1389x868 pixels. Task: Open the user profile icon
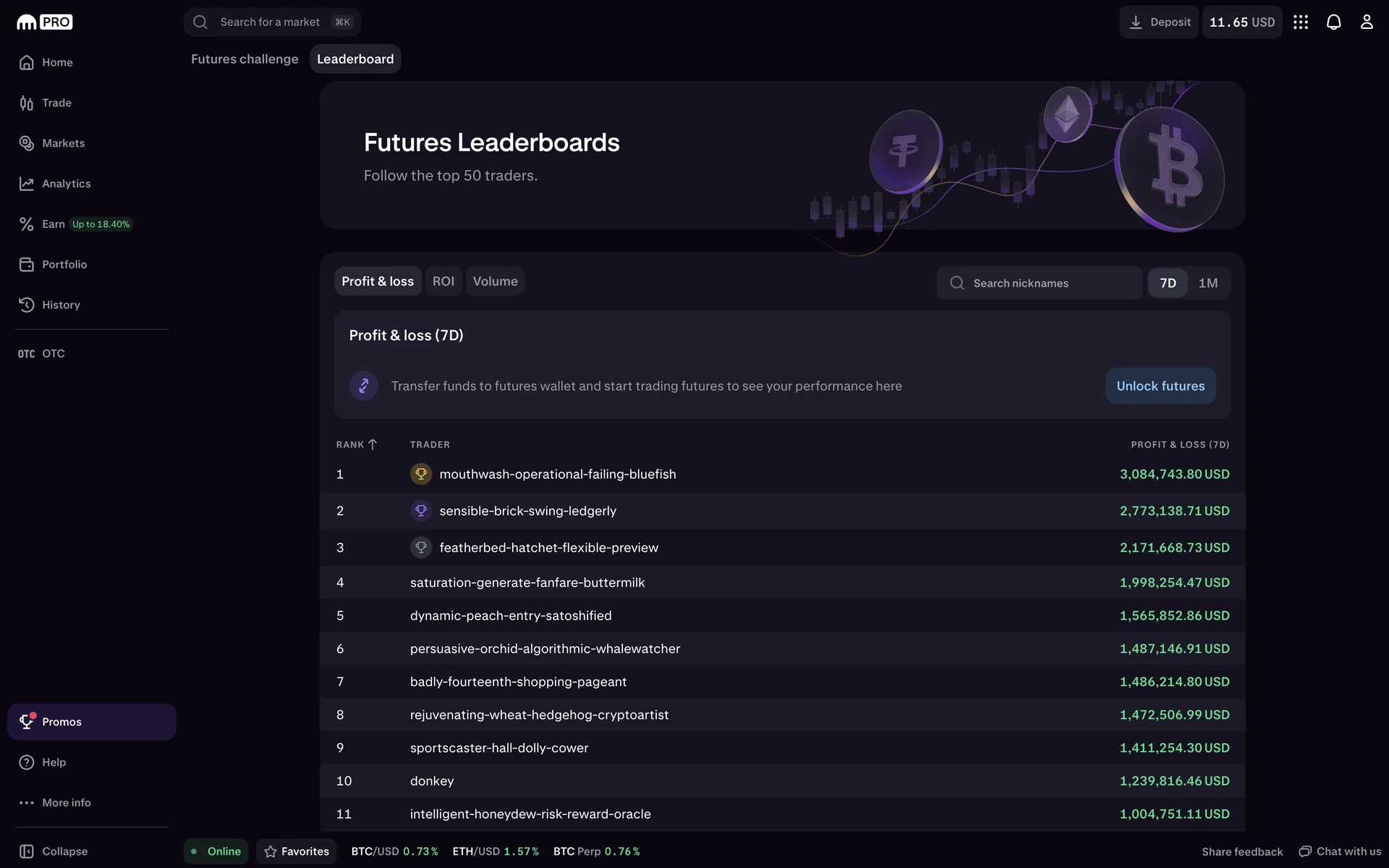pos(1366,22)
